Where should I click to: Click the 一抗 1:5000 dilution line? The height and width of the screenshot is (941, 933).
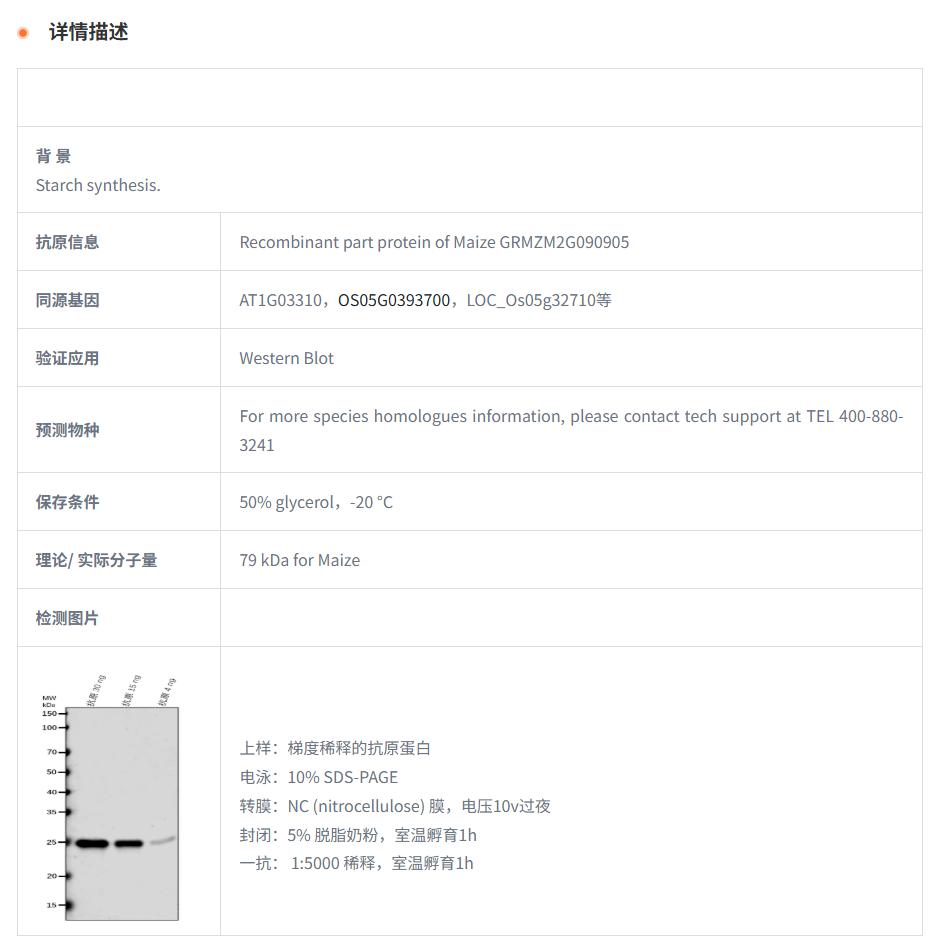click(356, 863)
